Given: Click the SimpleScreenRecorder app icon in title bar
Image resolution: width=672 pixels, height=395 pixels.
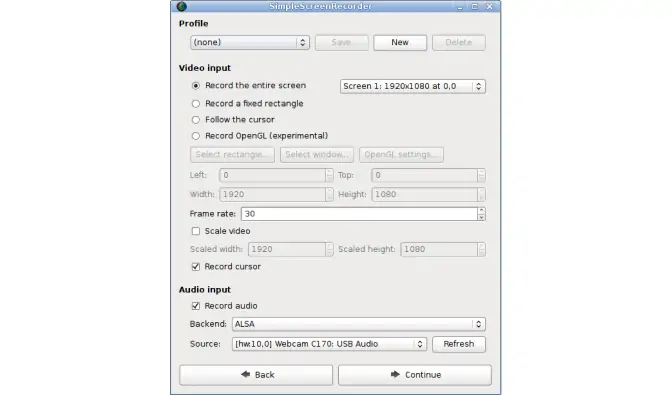Looking at the screenshot, I should [182, 6].
